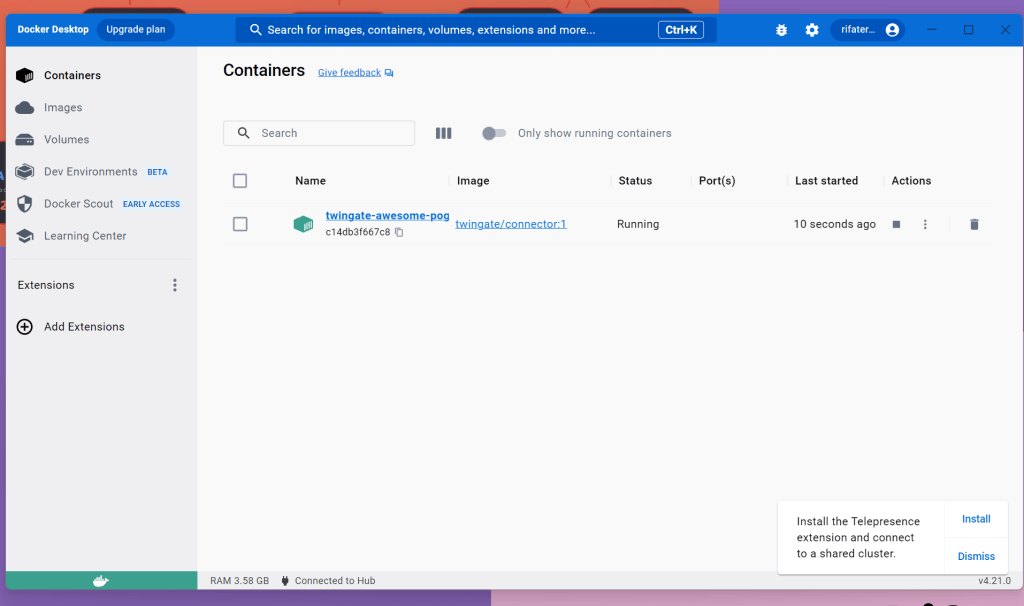The height and width of the screenshot is (606, 1024).
Task: Click the Containers cube icon in sidebar
Action: pyautogui.click(x=25, y=75)
